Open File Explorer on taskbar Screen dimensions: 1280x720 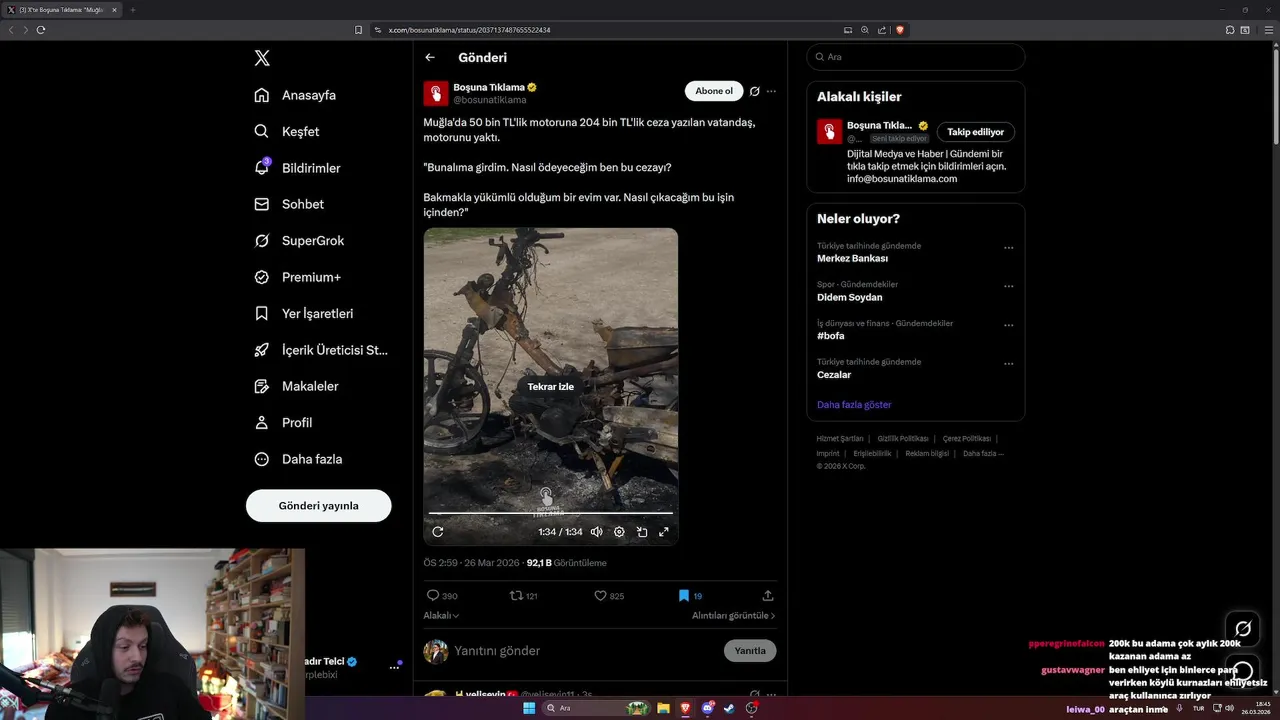click(663, 708)
